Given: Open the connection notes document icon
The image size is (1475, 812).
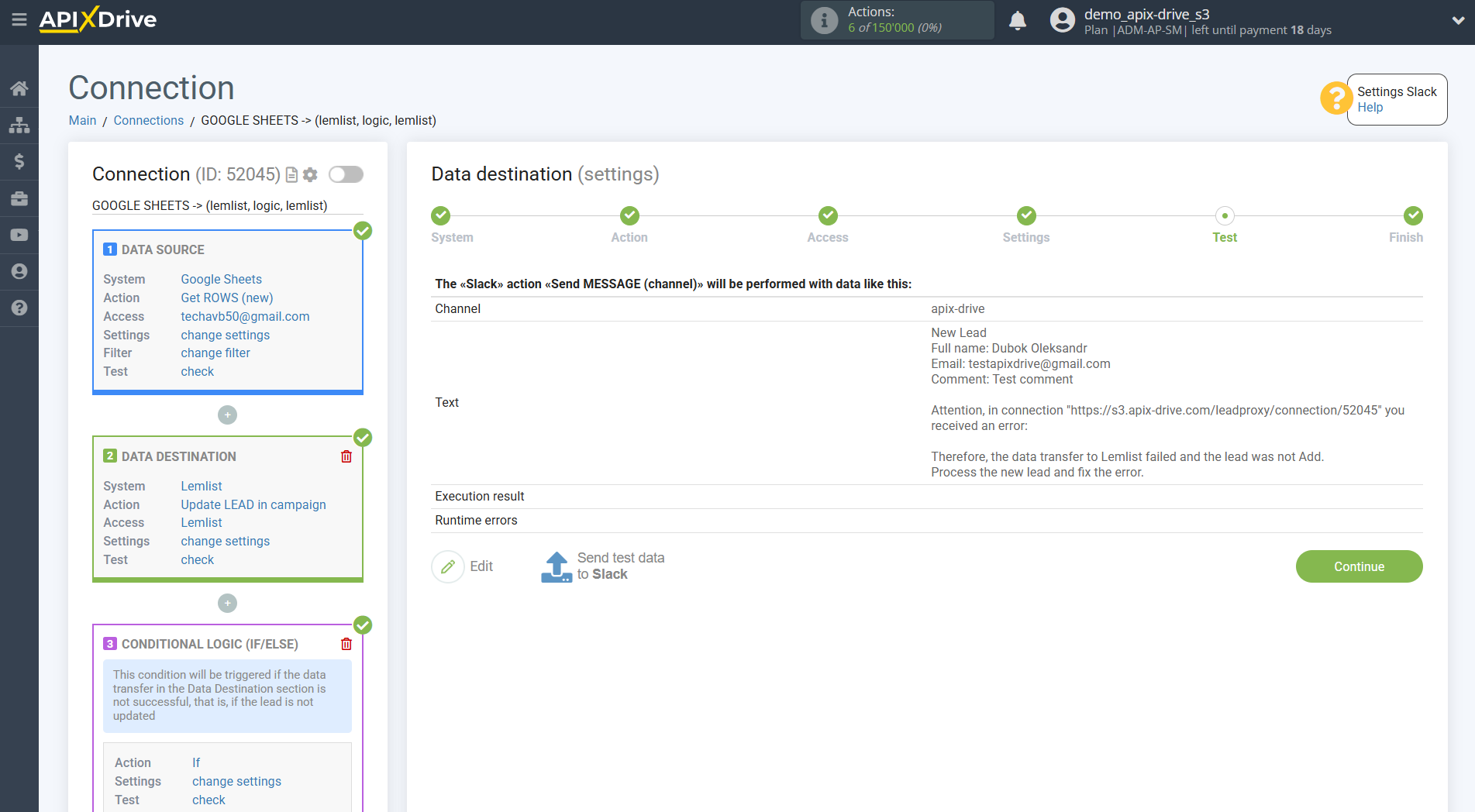Looking at the screenshot, I should tap(291, 175).
